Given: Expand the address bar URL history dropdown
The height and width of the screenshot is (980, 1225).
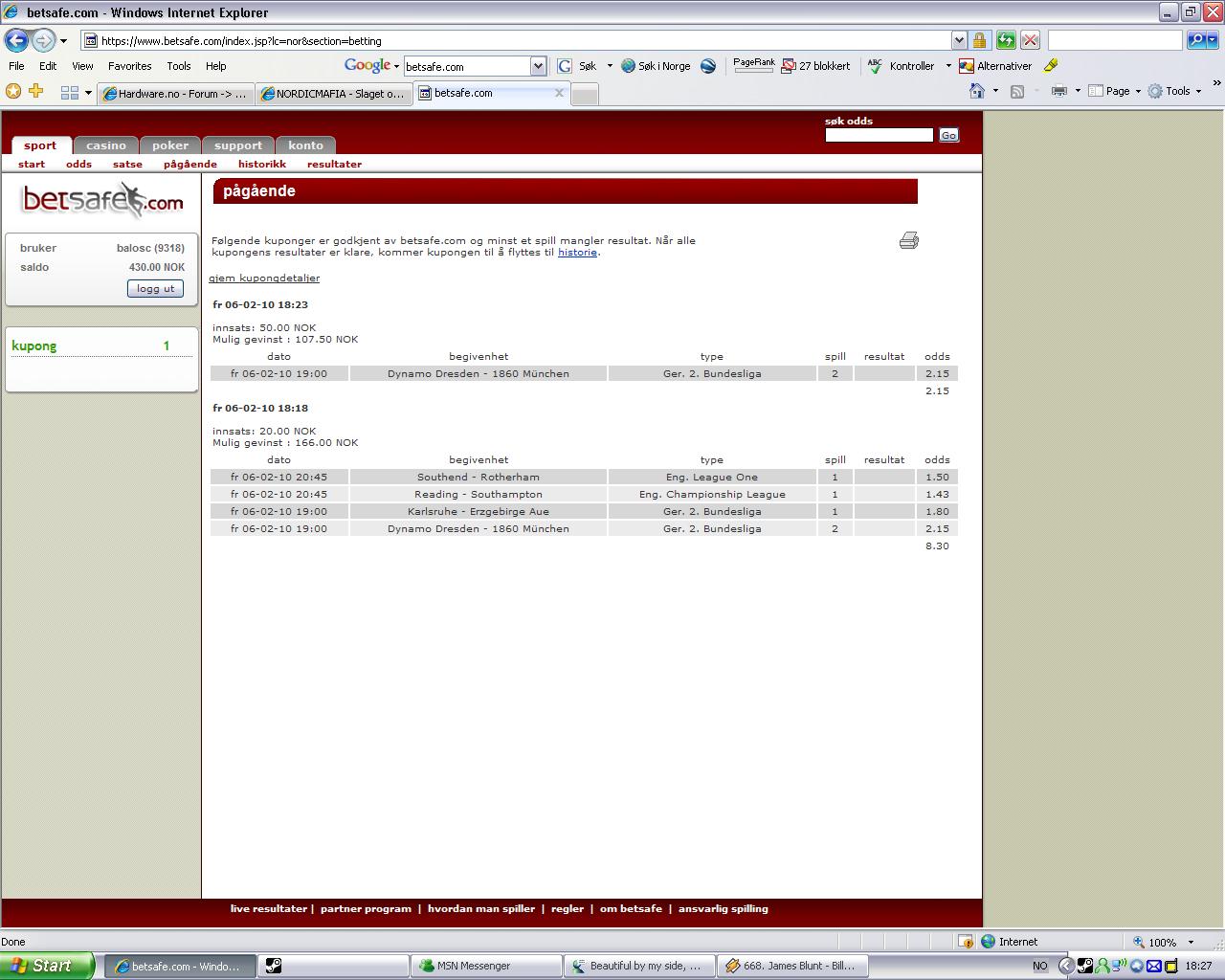Looking at the screenshot, I should click(959, 40).
